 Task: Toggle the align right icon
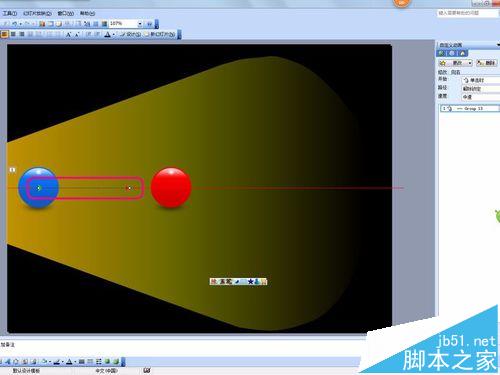pyautogui.click(x=22, y=34)
